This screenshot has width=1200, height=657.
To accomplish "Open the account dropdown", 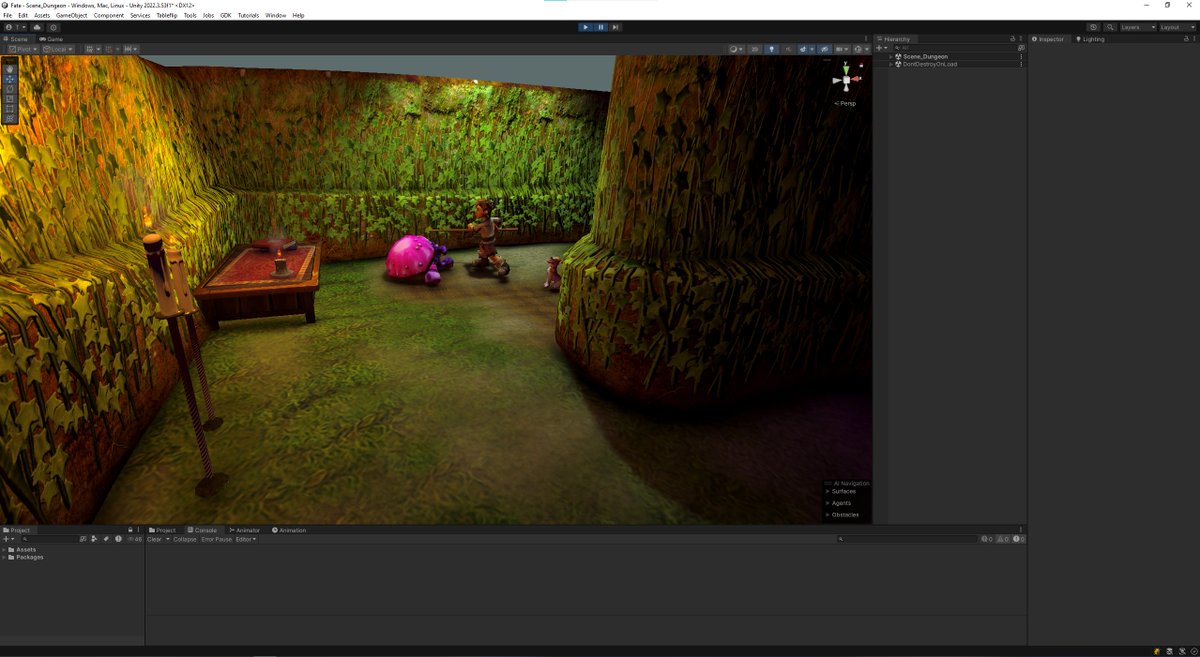I will tap(16, 27).
